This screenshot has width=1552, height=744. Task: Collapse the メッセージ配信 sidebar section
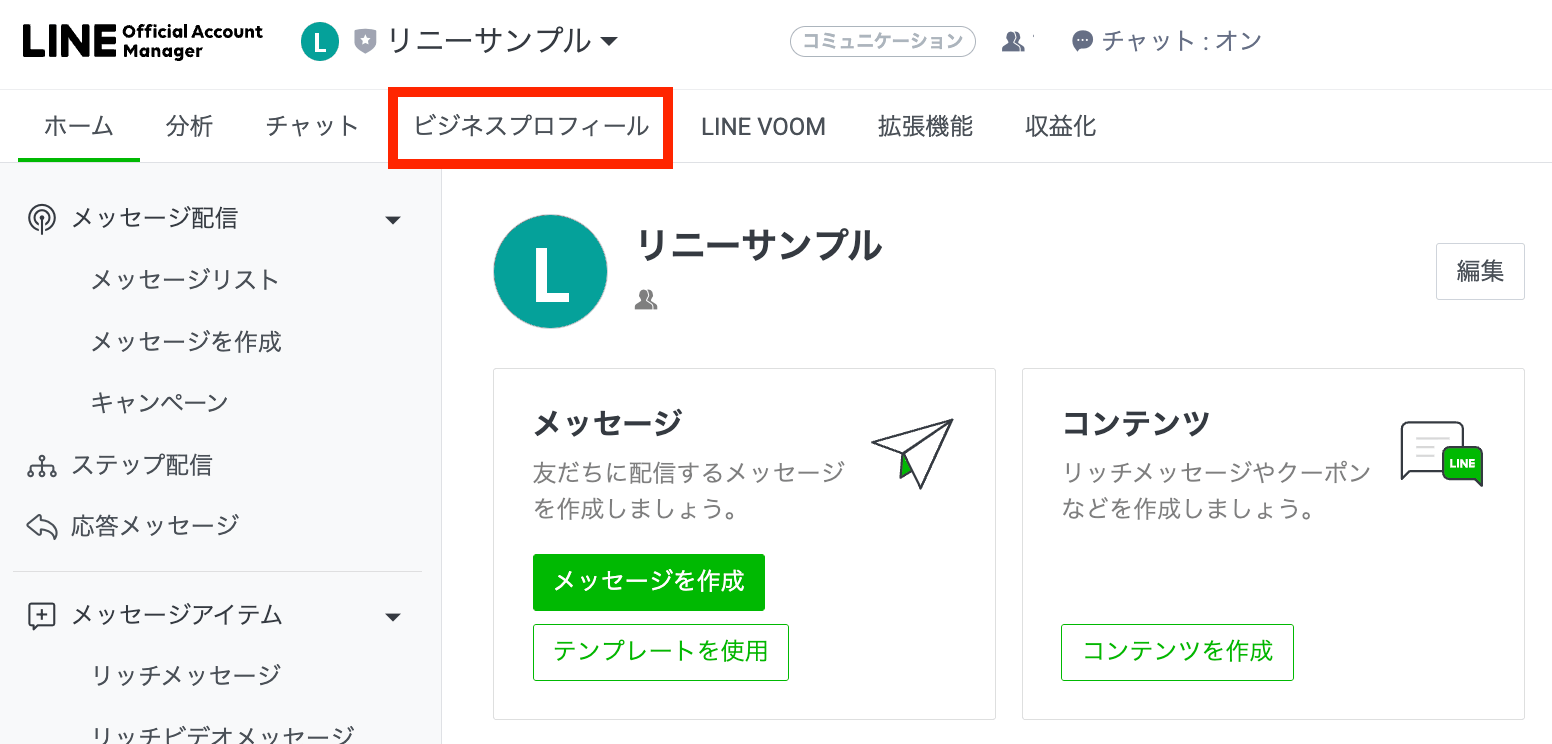[393, 220]
